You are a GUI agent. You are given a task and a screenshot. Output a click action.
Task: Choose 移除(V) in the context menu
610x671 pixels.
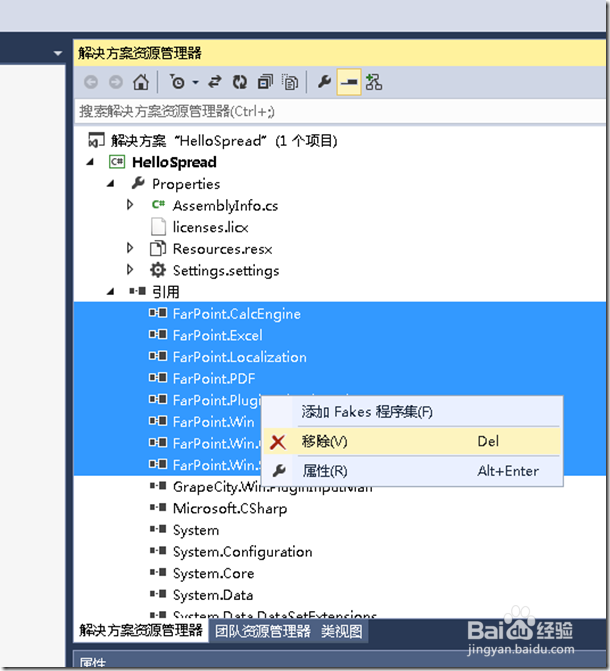pos(412,441)
